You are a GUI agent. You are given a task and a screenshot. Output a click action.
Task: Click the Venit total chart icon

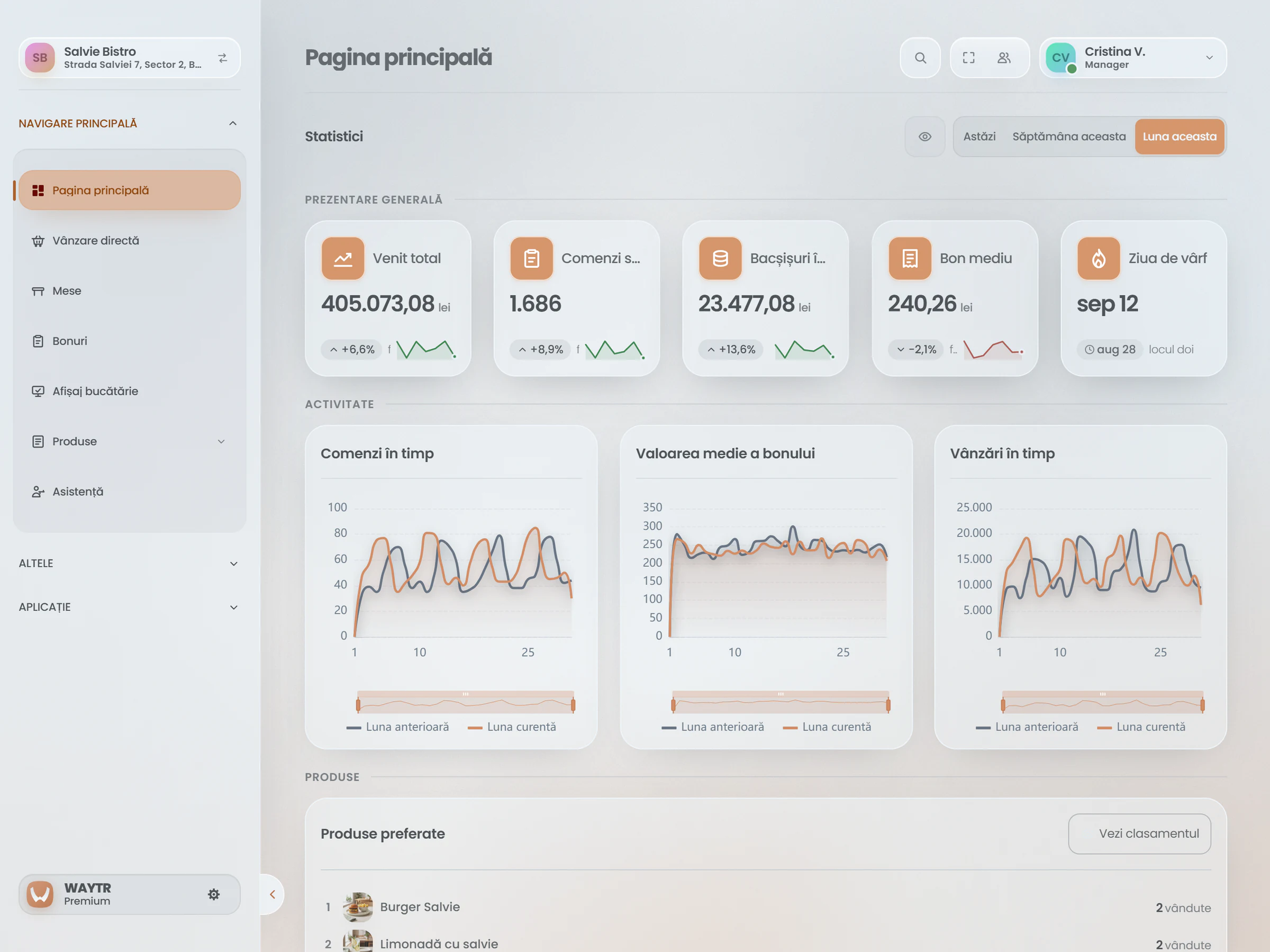point(343,258)
